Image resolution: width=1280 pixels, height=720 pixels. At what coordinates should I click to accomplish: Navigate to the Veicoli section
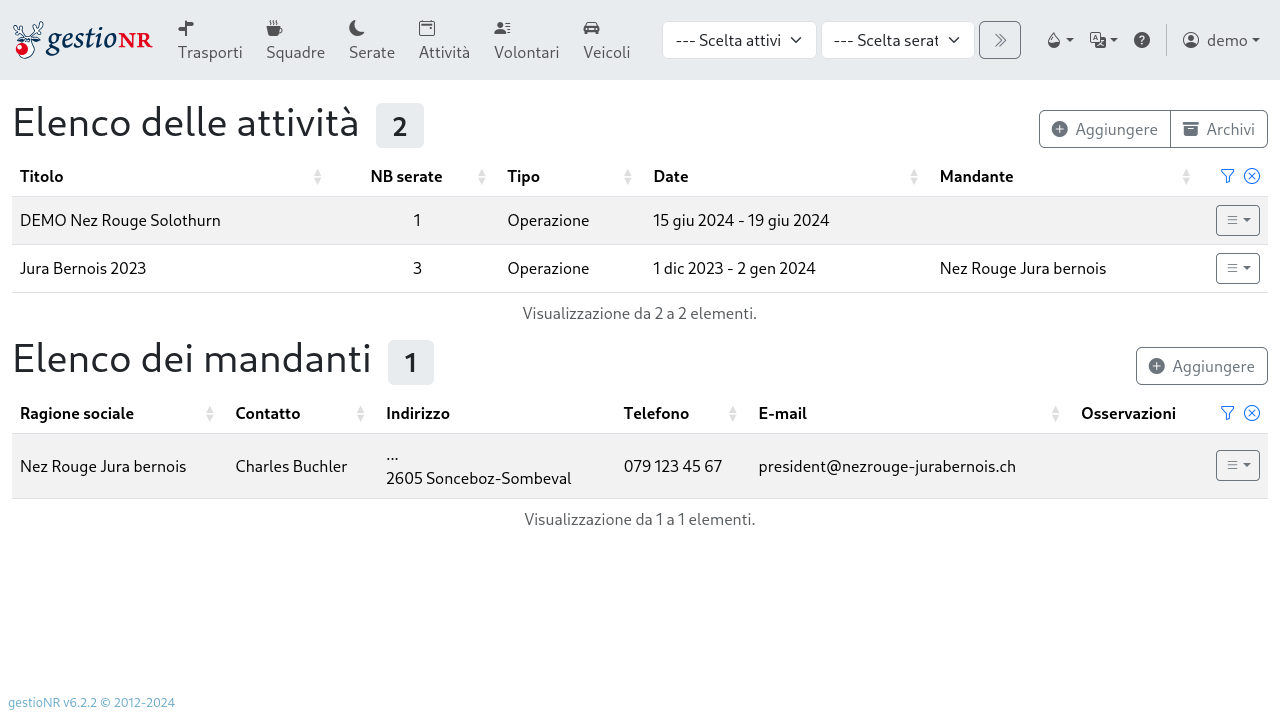tap(606, 40)
